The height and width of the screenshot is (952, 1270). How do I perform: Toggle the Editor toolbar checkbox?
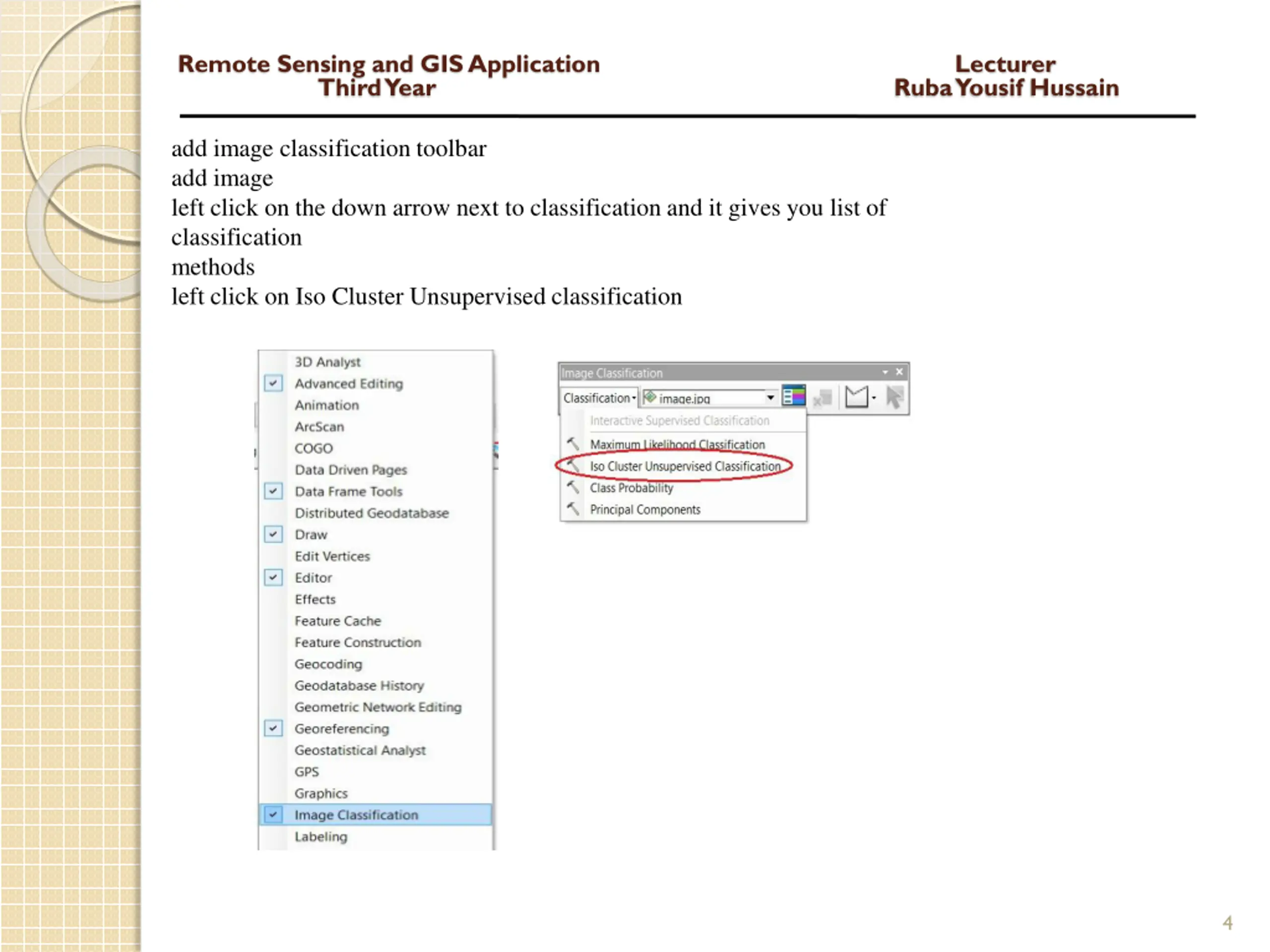click(x=273, y=577)
